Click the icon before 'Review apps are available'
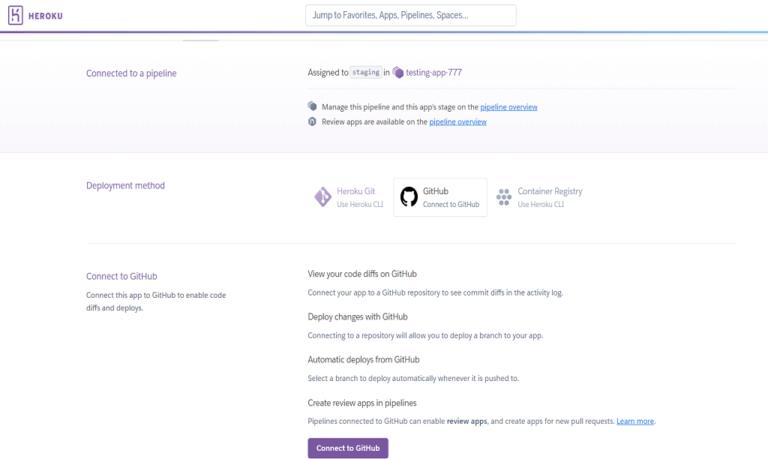The height and width of the screenshot is (459, 768). click(x=313, y=121)
